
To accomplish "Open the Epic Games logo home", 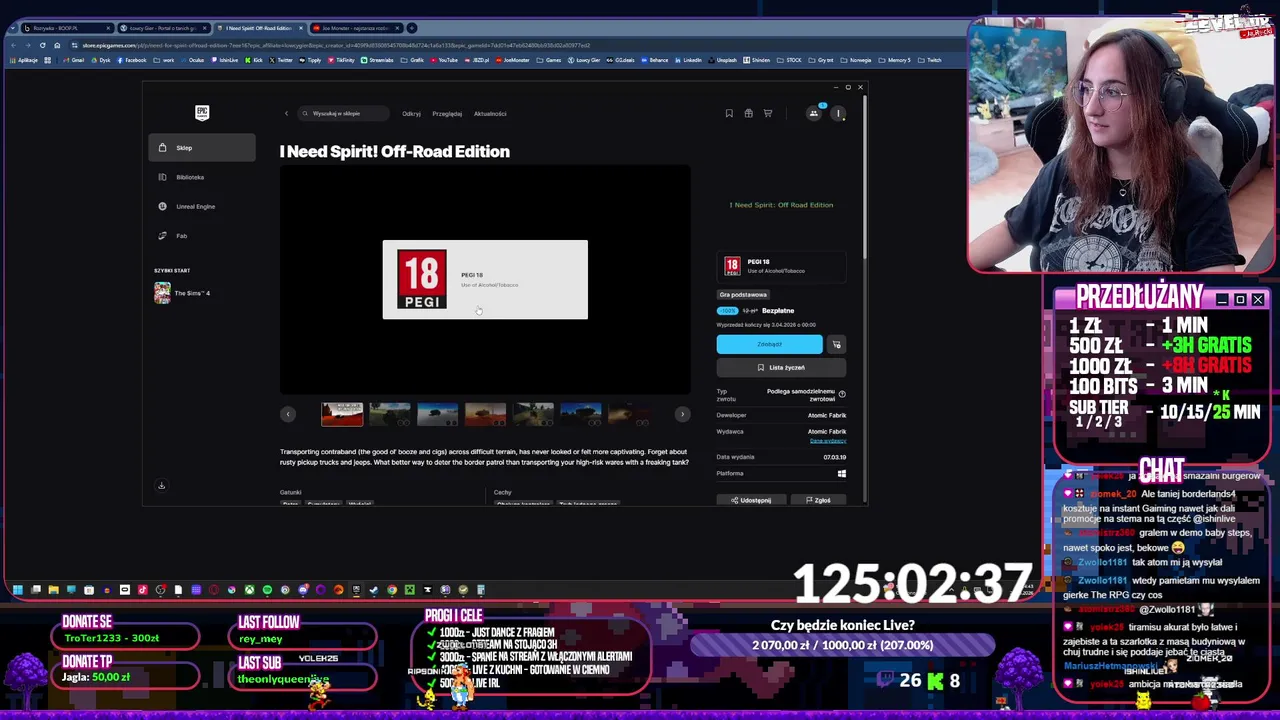I will click(202, 112).
